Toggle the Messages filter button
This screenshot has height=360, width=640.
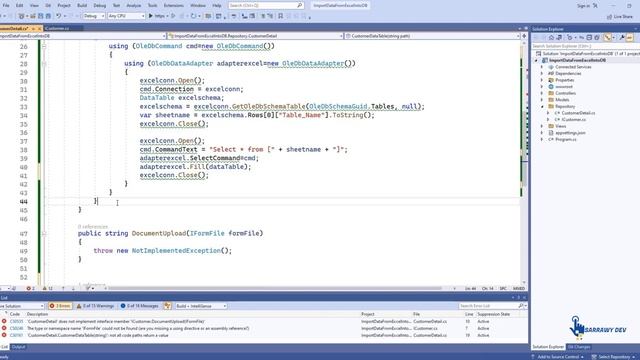pyautogui.click(x=139, y=306)
